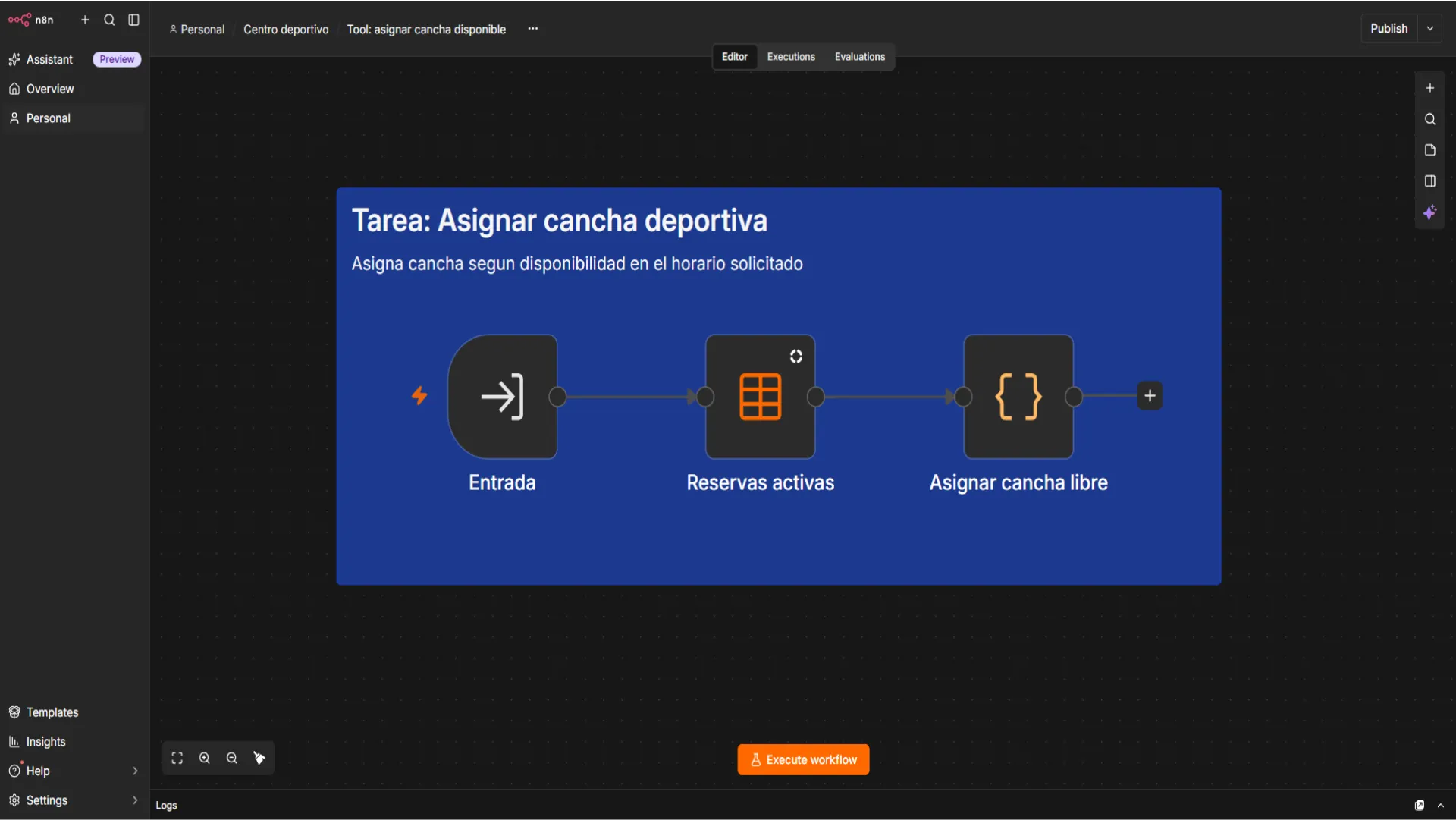Select the Entrada trigger node
The height and width of the screenshot is (820, 1456).
click(502, 397)
